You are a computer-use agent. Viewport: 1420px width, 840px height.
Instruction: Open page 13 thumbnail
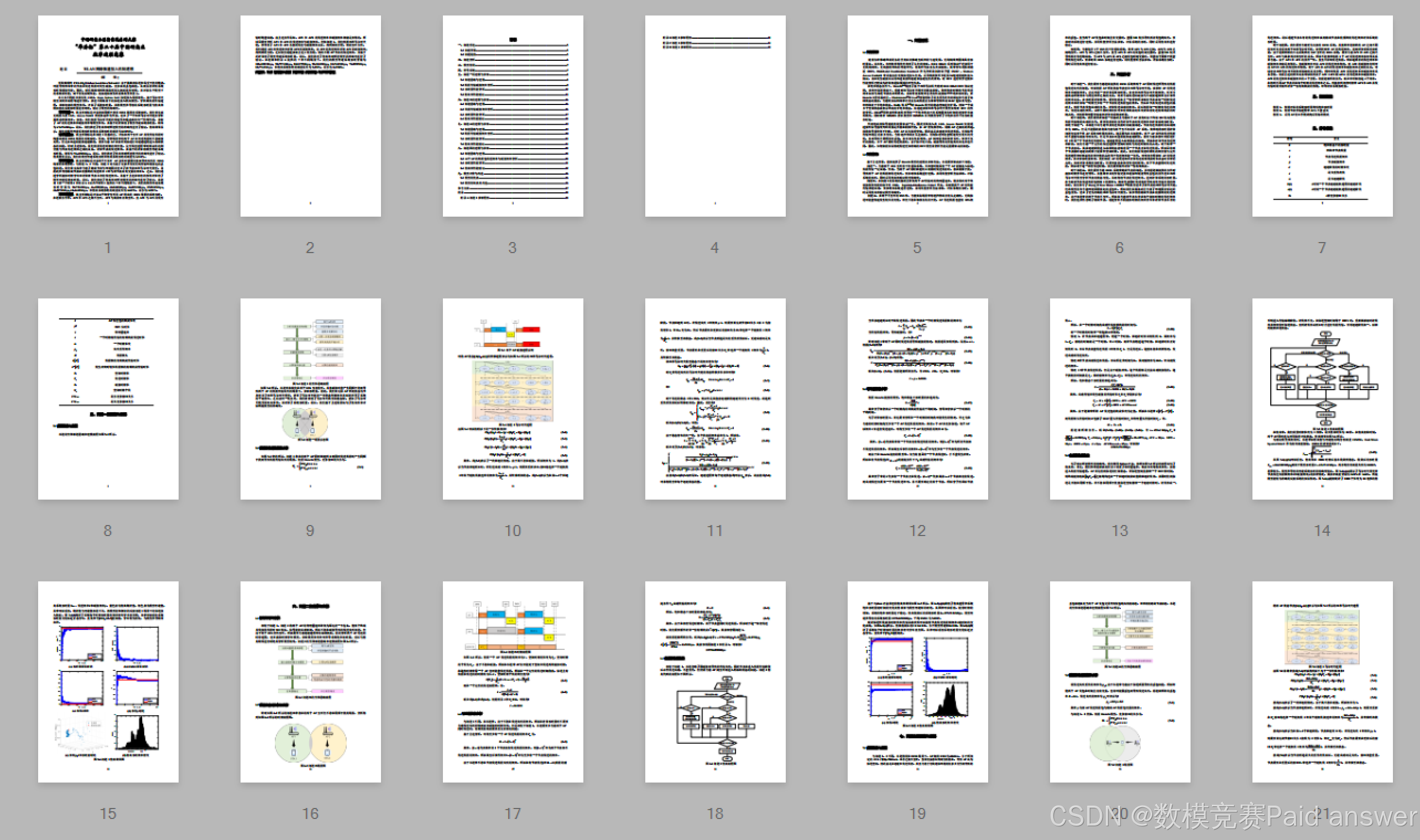(1120, 398)
